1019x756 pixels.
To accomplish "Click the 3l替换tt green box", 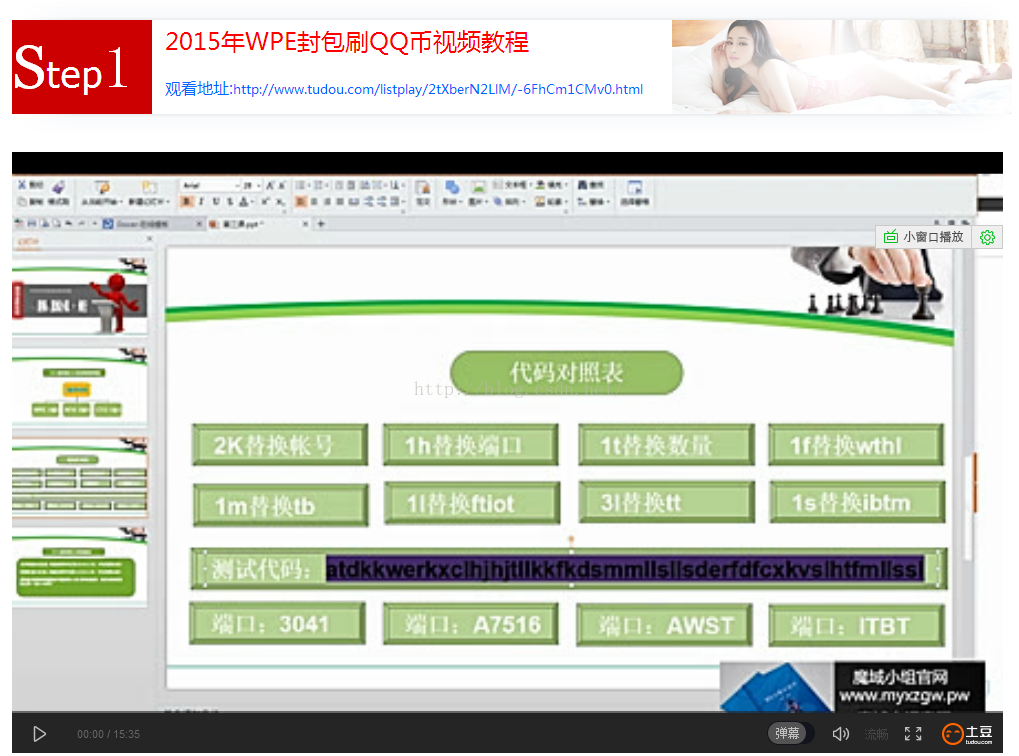I will pos(666,502).
